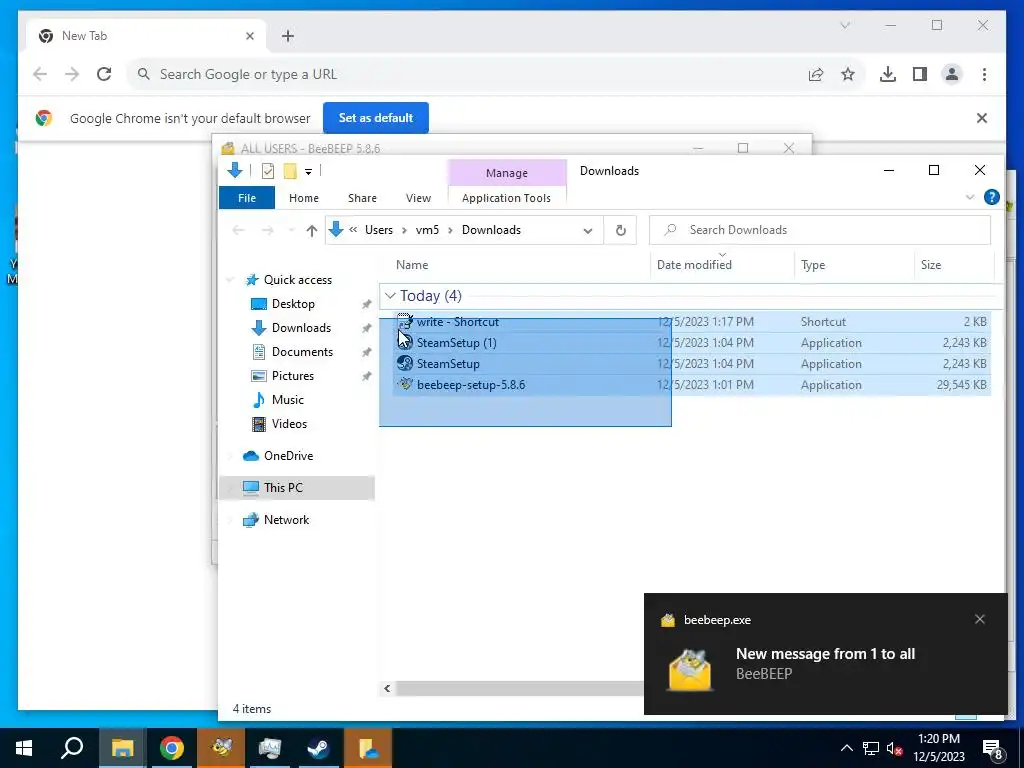Sort by Size column header

[931, 264]
